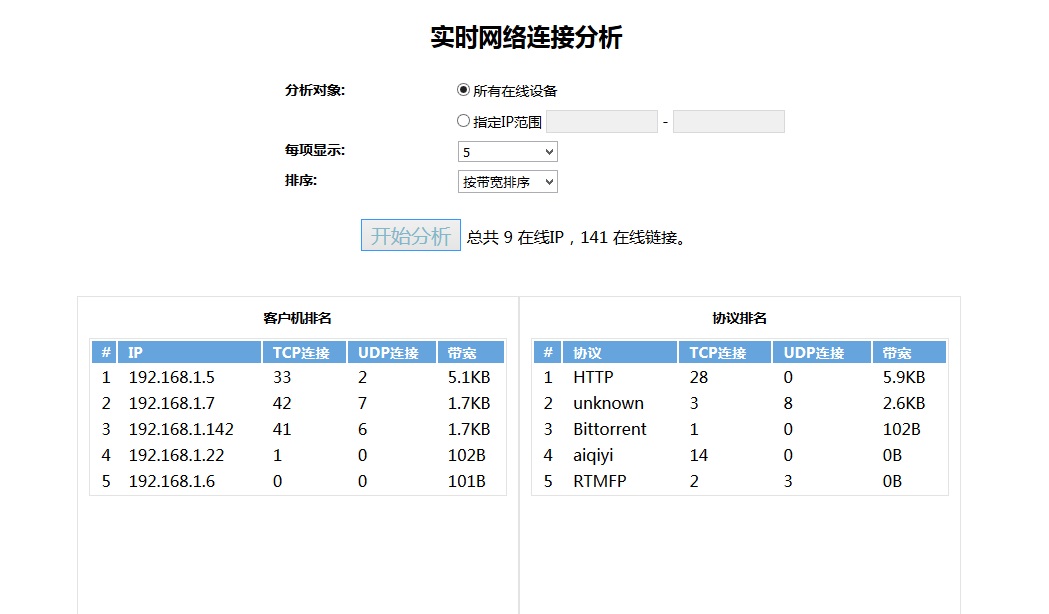Image resolution: width=1049 pixels, height=614 pixels.
Task: Click TCP连接 header in protocol ranking table
Action: pos(724,353)
